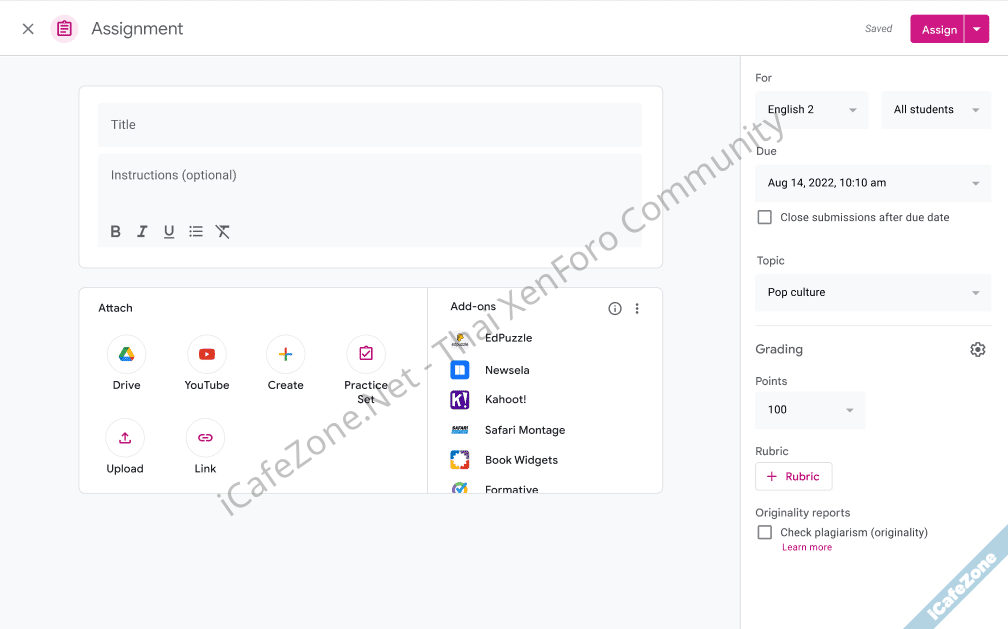Click the Add-ons info icon
This screenshot has height=629, width=1008.
[x=615, y=309]
